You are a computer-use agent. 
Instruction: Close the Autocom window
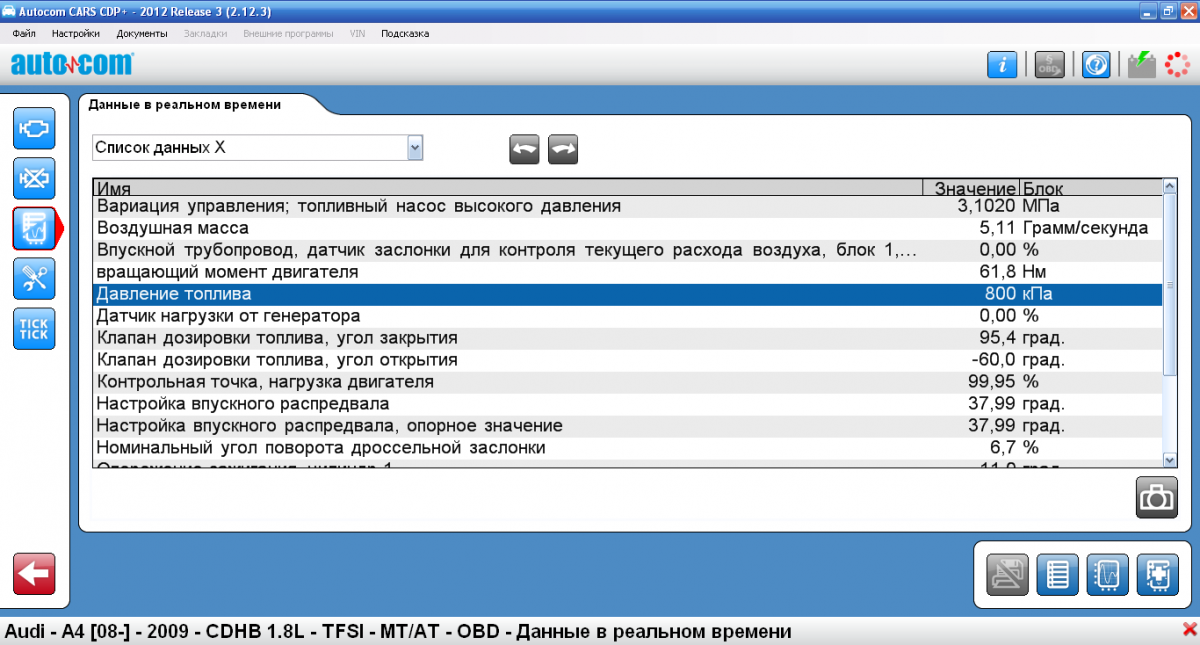1187,10
